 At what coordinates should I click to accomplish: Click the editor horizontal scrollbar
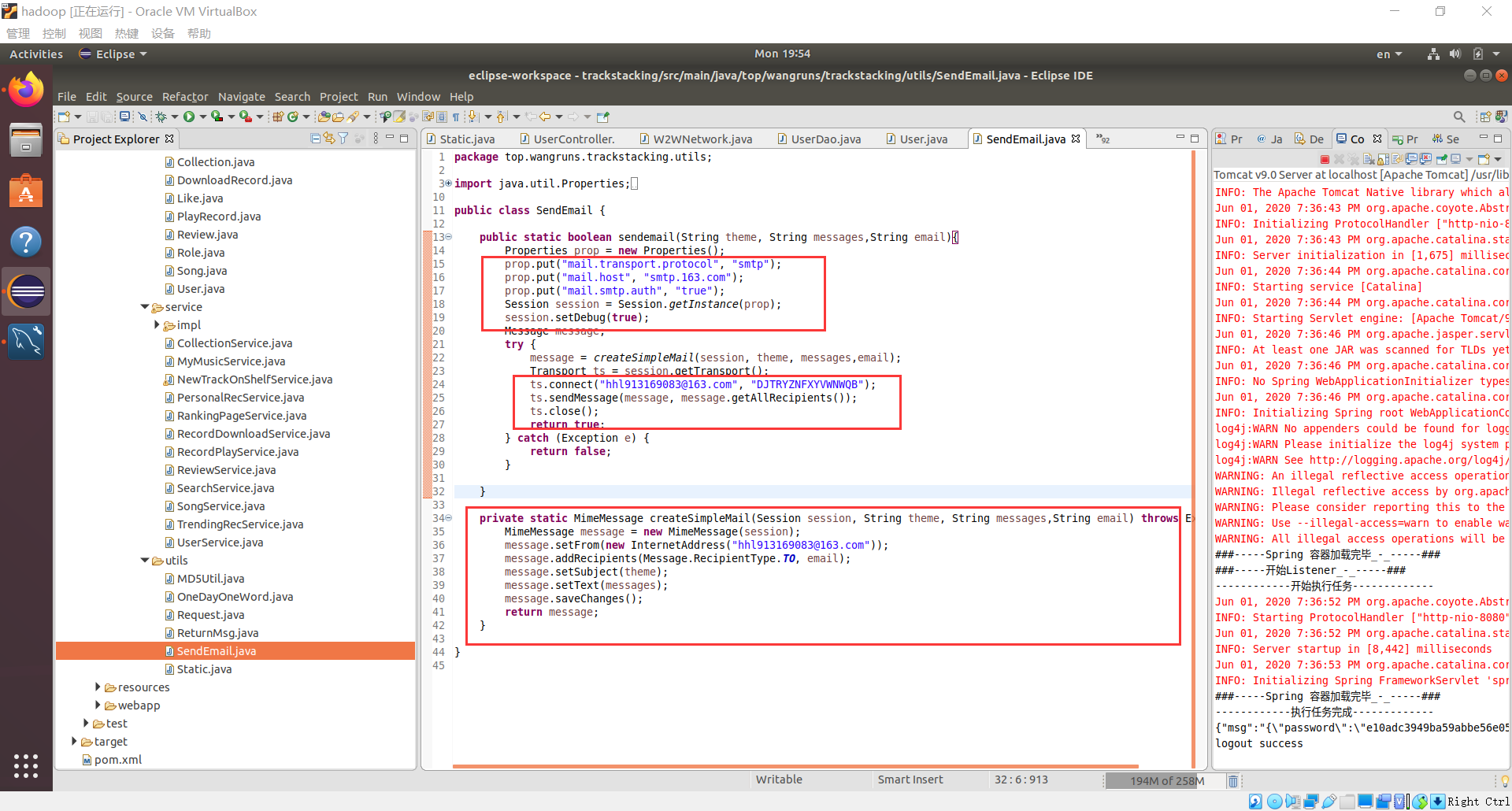[x=795, y=766]
